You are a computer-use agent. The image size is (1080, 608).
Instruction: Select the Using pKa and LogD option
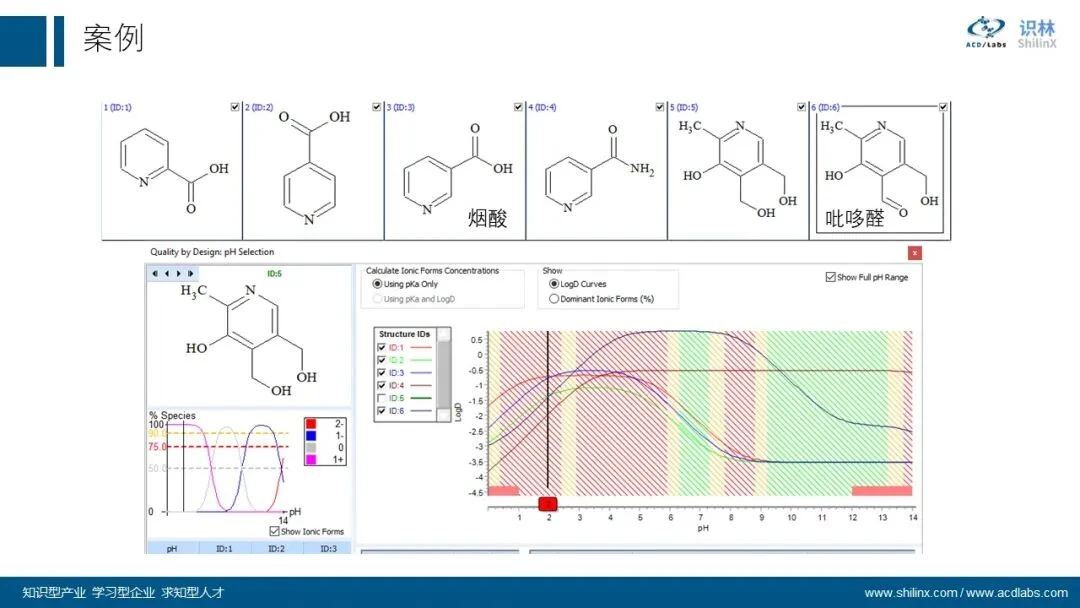[377, 299]
